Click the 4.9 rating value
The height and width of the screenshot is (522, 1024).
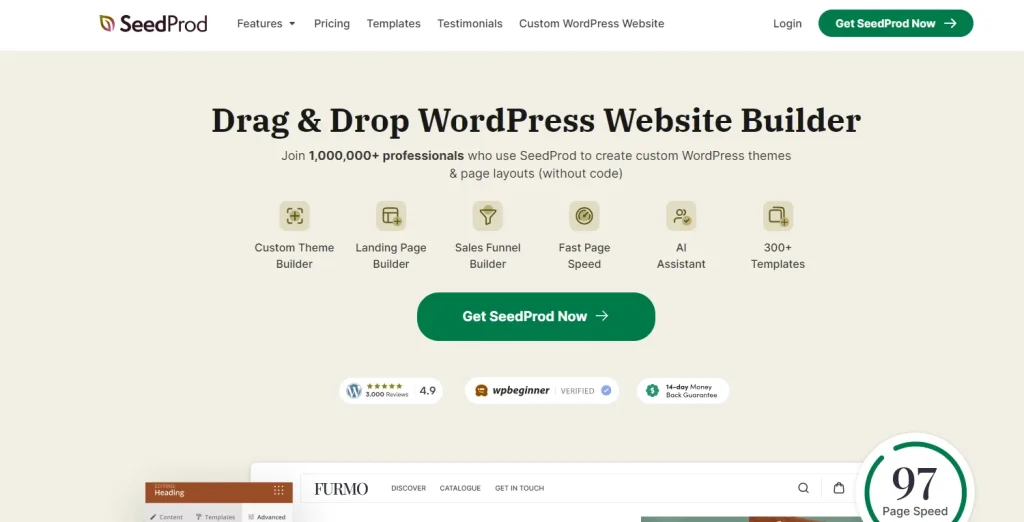point(428,391)
